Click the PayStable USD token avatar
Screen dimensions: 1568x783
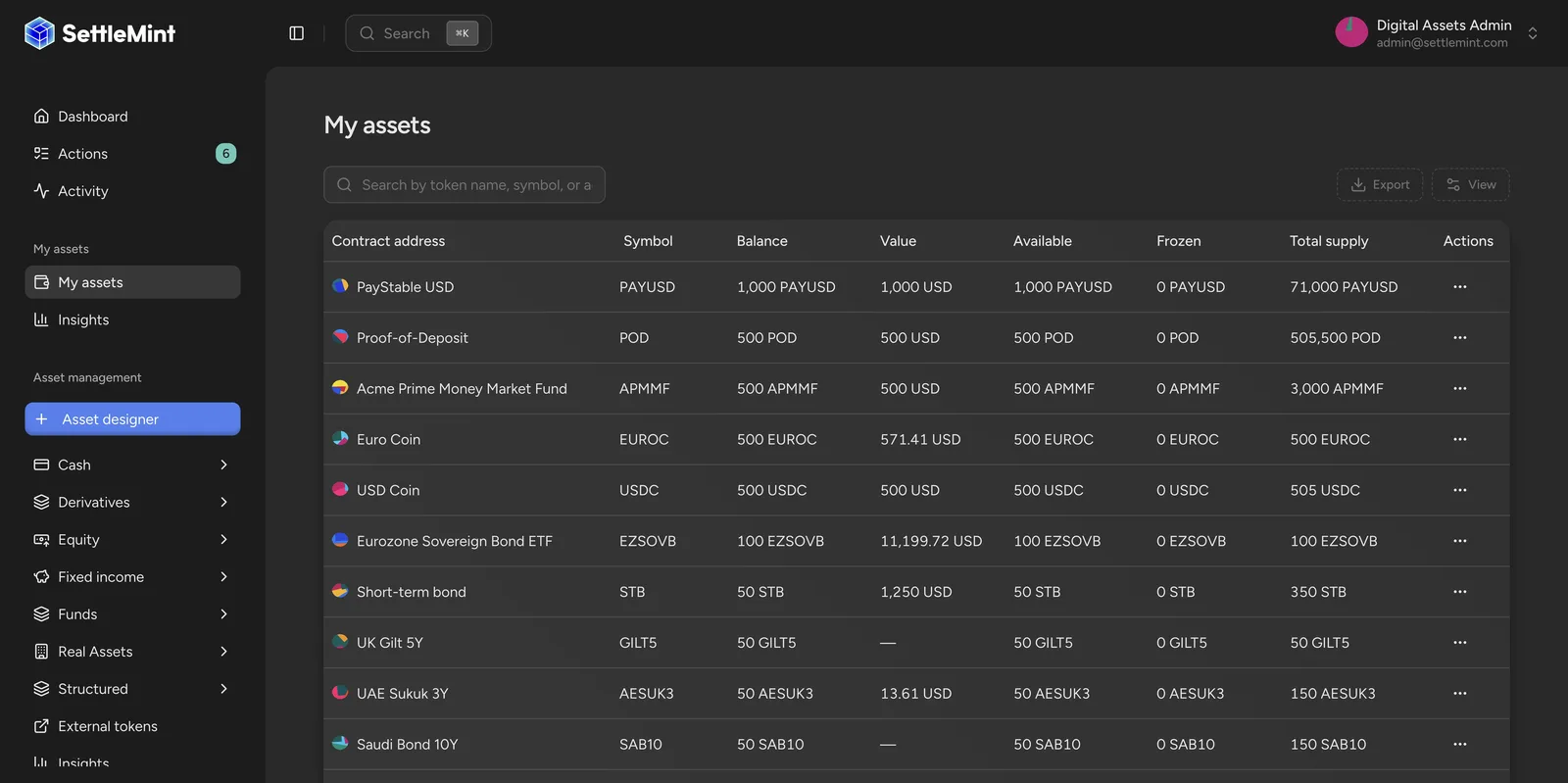point(340,286)
